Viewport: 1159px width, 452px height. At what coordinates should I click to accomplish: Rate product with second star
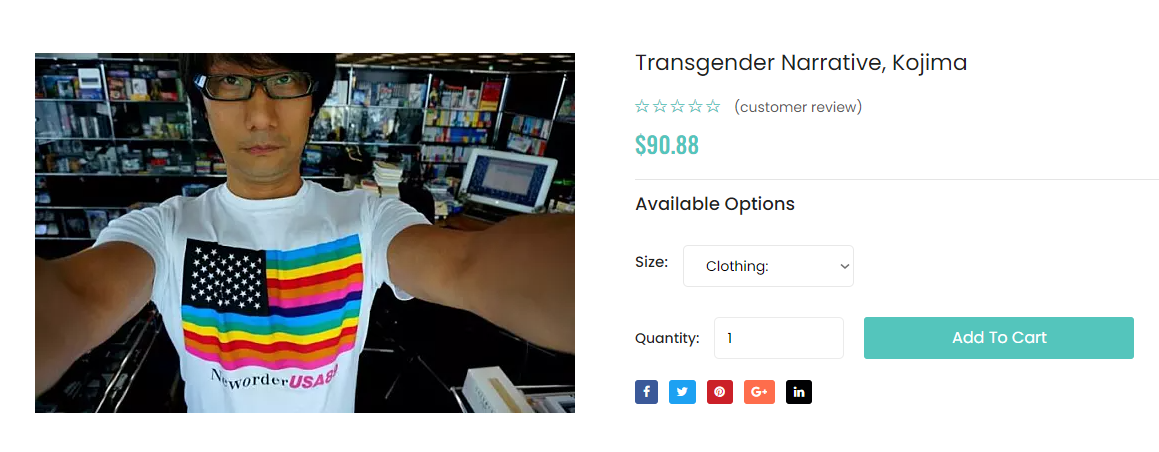pyautogui.click(x=660, y=107)
